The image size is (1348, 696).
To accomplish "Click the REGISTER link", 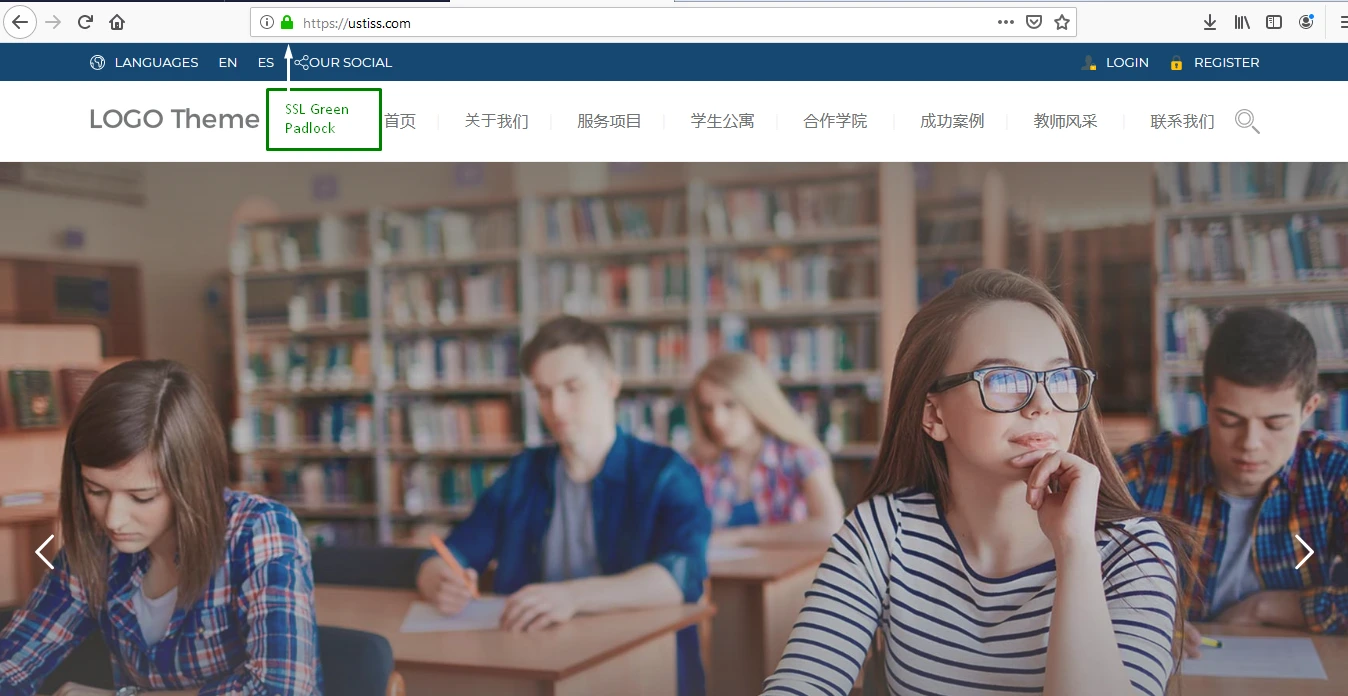I will click(1226, 62).
